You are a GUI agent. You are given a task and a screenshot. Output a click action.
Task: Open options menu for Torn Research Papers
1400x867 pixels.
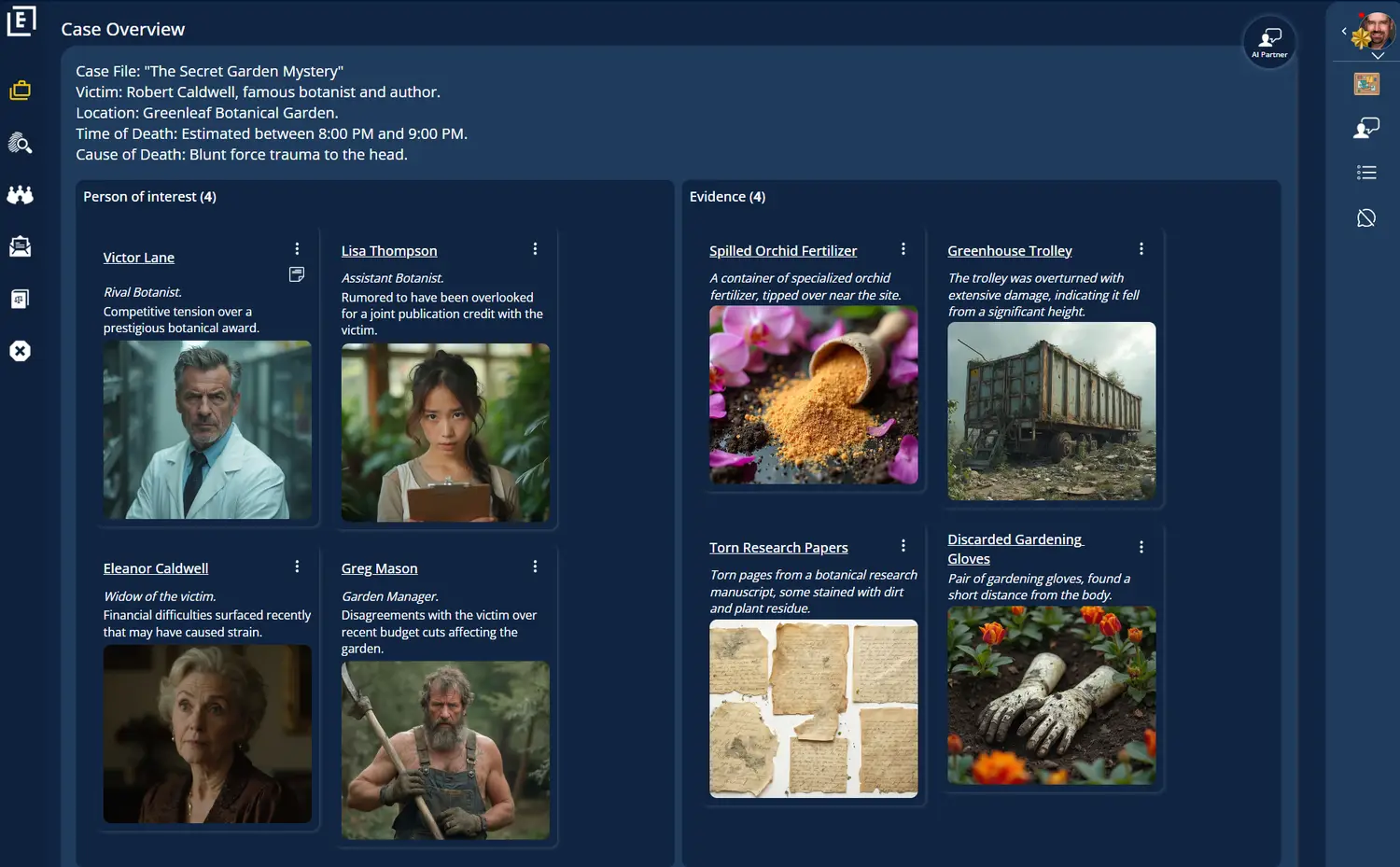pyautogui.click(x=903, y=546)
